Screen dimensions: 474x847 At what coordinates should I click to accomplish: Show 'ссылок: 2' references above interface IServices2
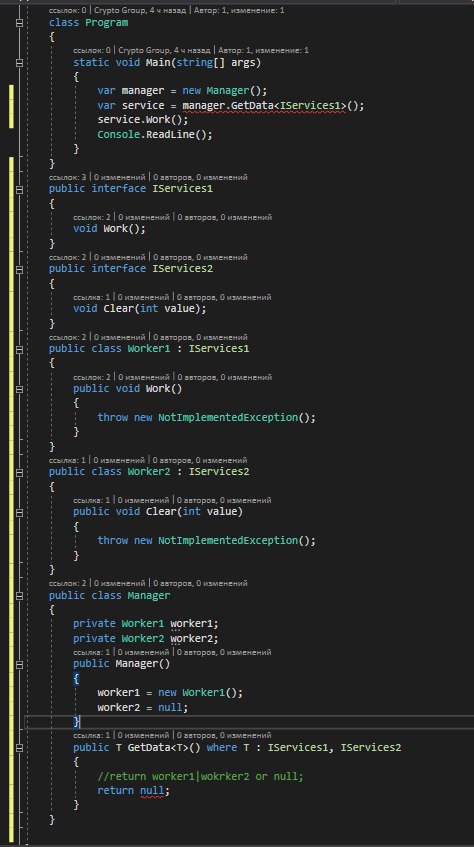point(67,257)
